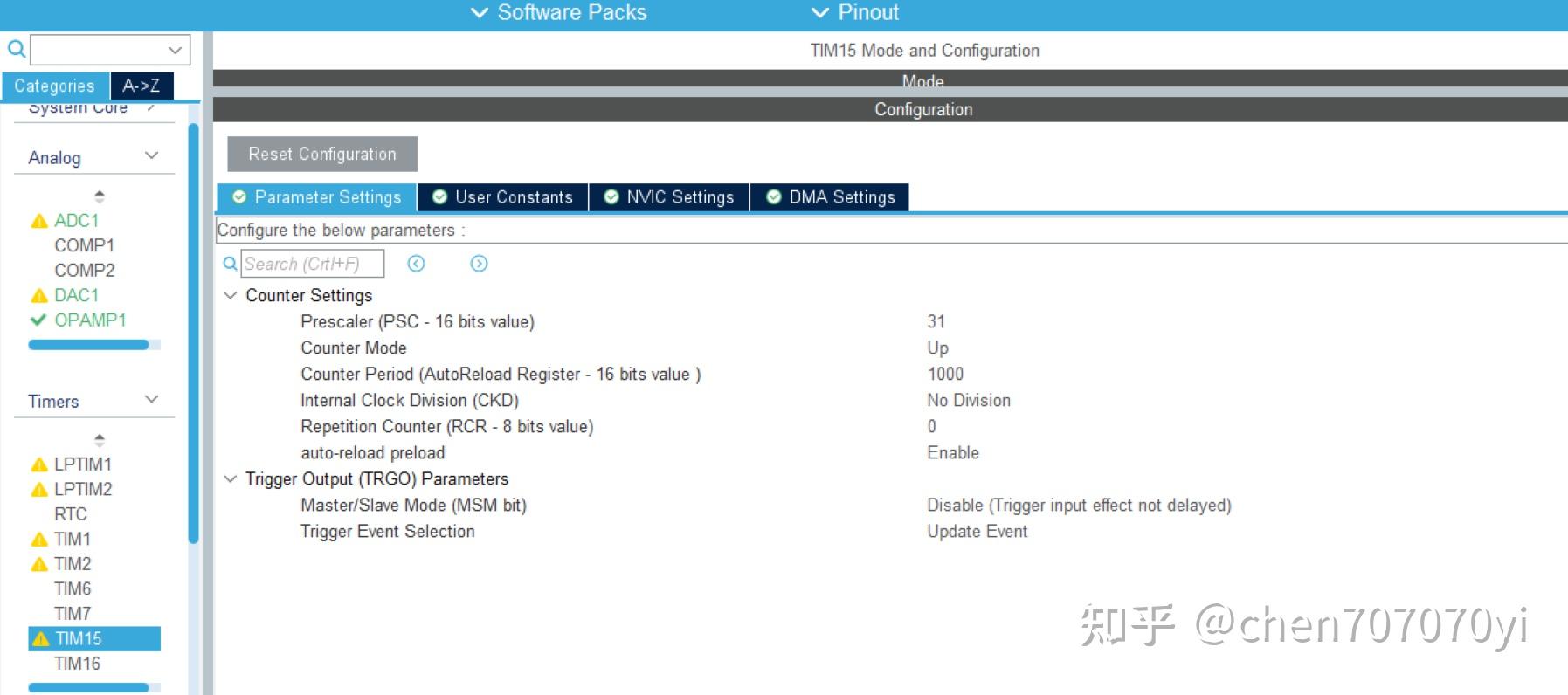
Task: Select TIM6 timer
Action: point(72,588)
